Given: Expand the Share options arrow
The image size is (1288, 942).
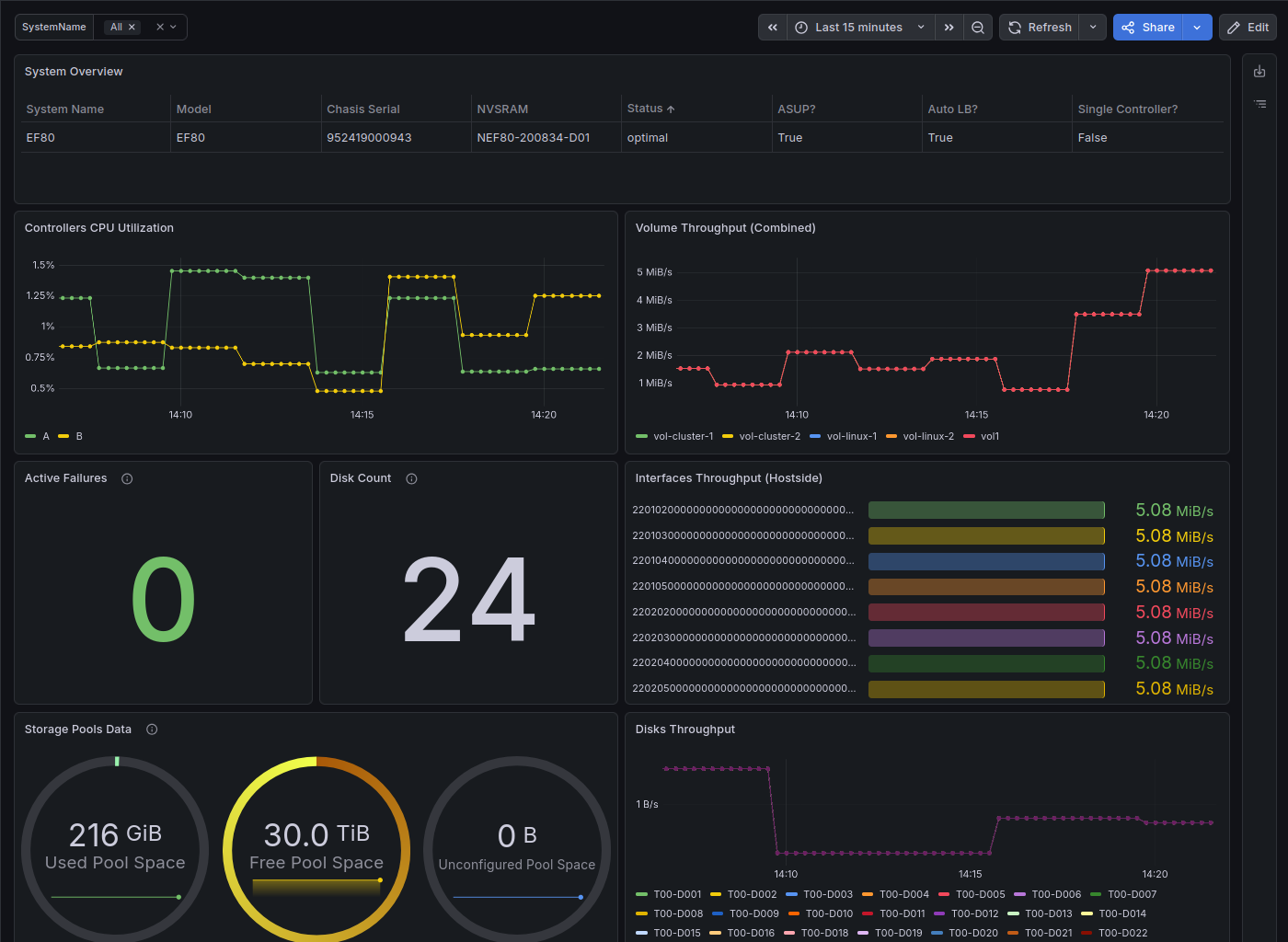Looking at the screenshot, I should point(1197,28).
